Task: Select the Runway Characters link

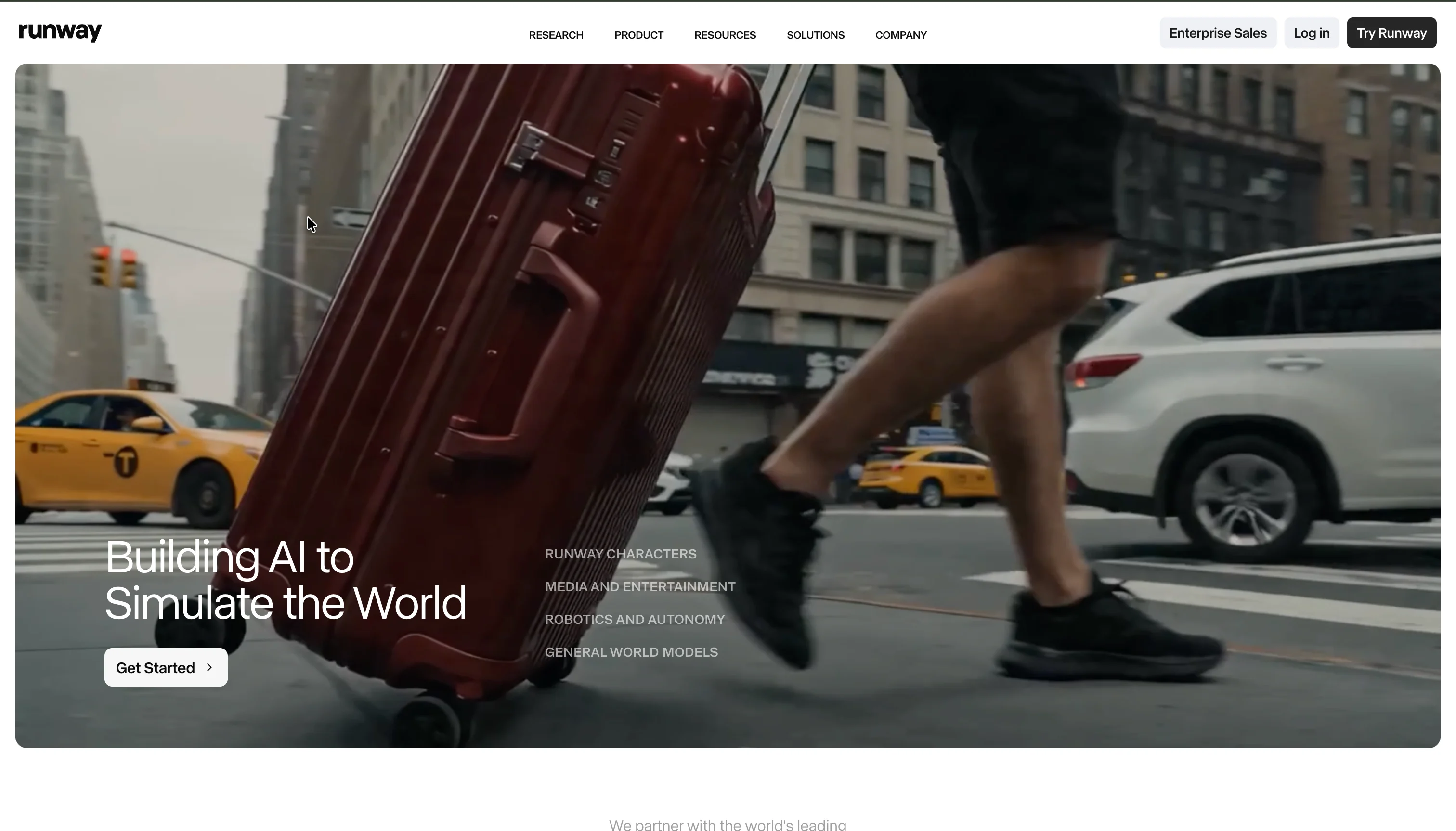Action: [x=620, y=554]
